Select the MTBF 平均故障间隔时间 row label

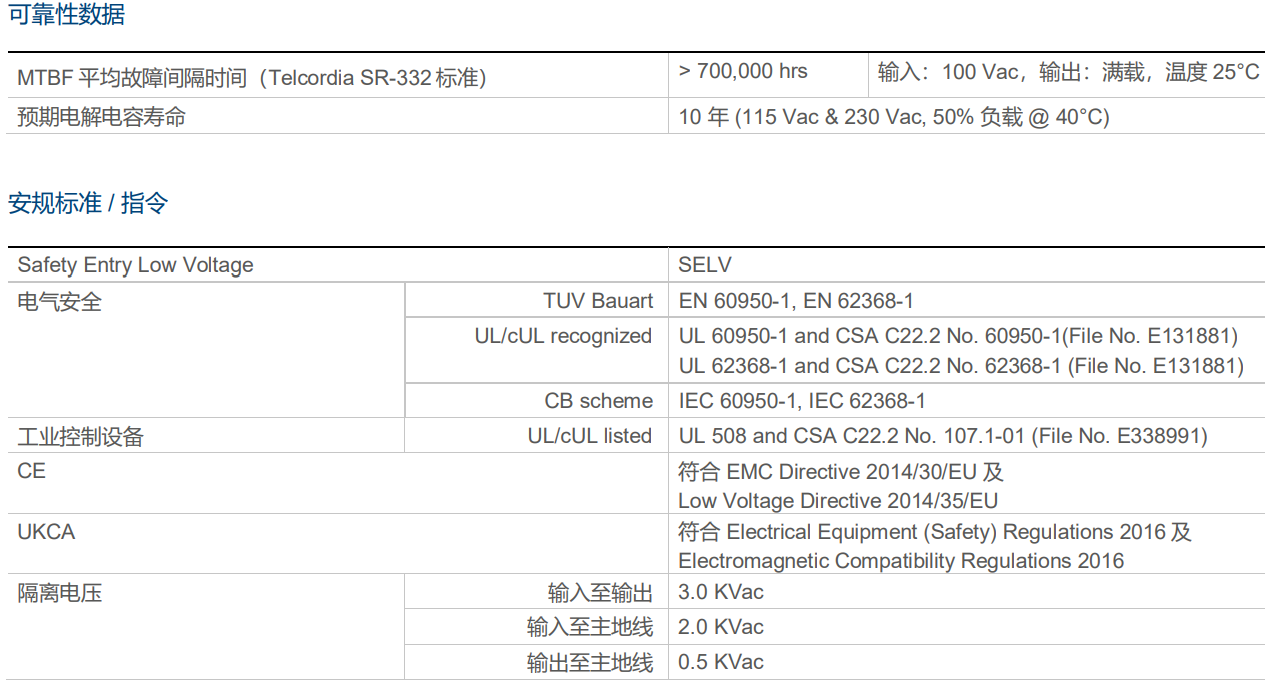click(x=252, y=77)
